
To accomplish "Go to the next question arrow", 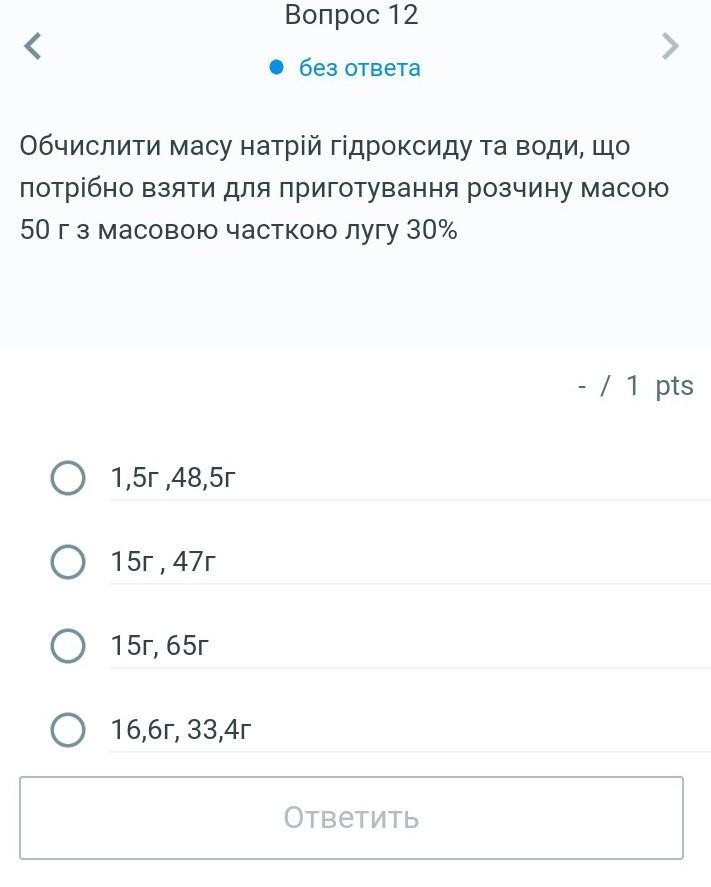I will (670, 46).
